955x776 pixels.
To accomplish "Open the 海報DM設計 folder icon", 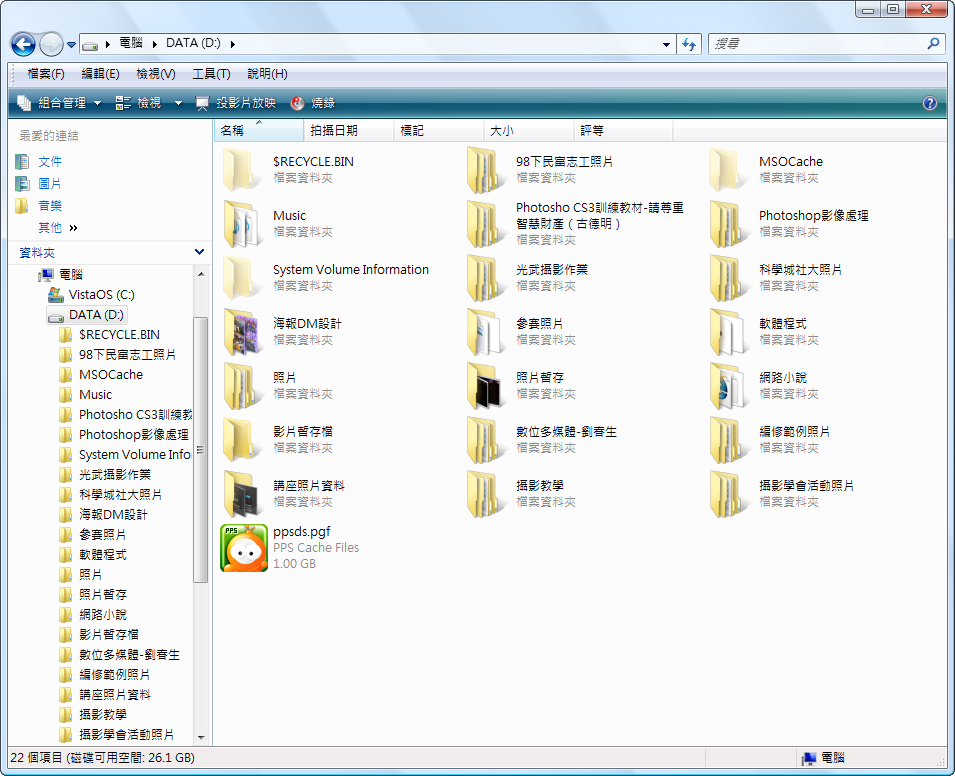I will coord(244,332).
